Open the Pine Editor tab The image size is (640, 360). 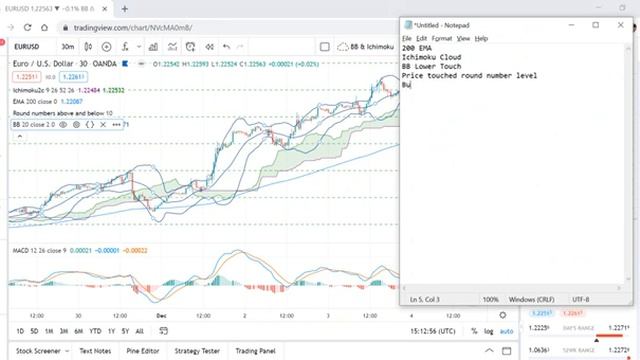(142, 351)
